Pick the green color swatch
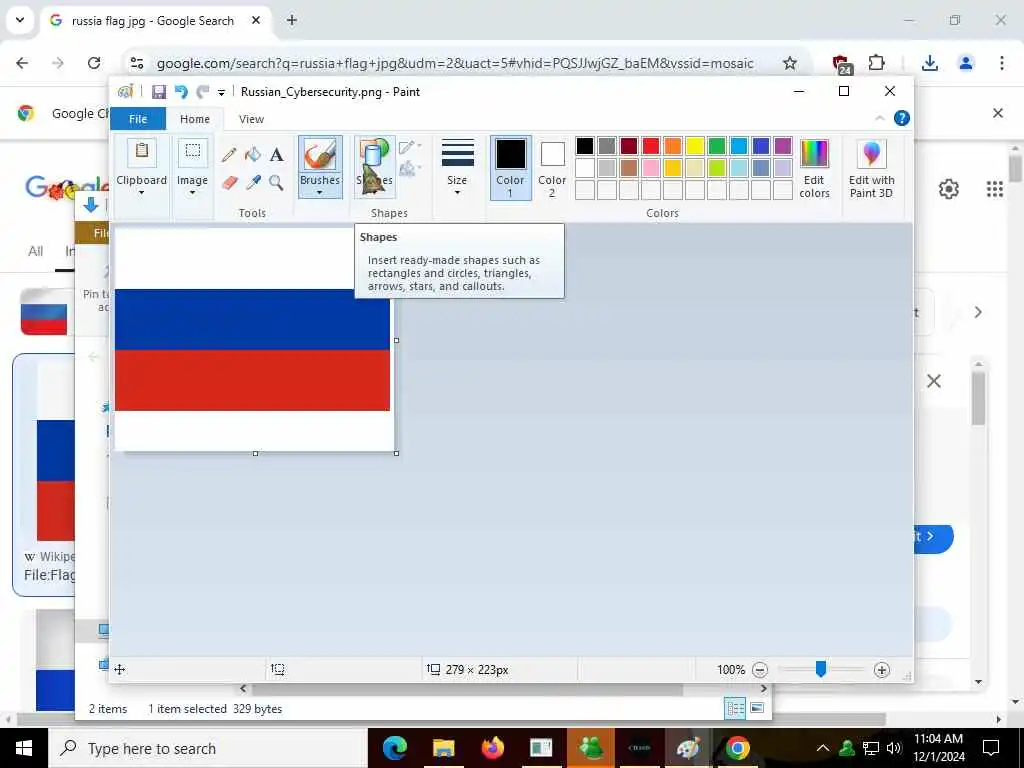 click(717, 146)
